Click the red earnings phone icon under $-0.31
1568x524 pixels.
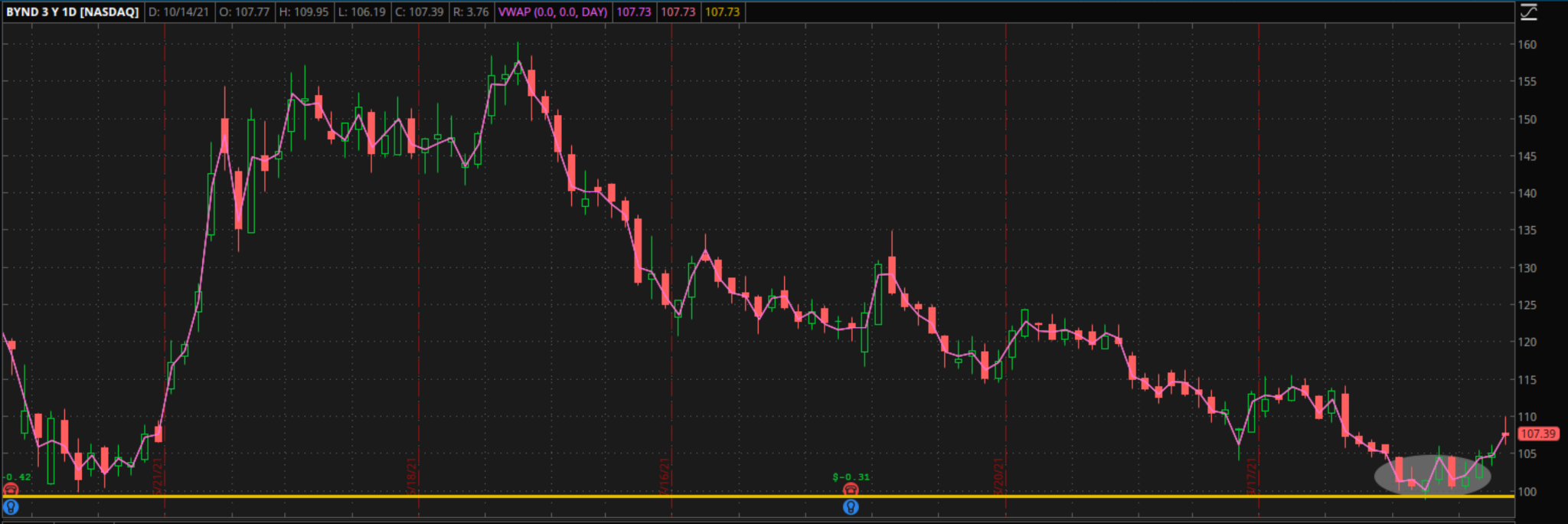851,490
